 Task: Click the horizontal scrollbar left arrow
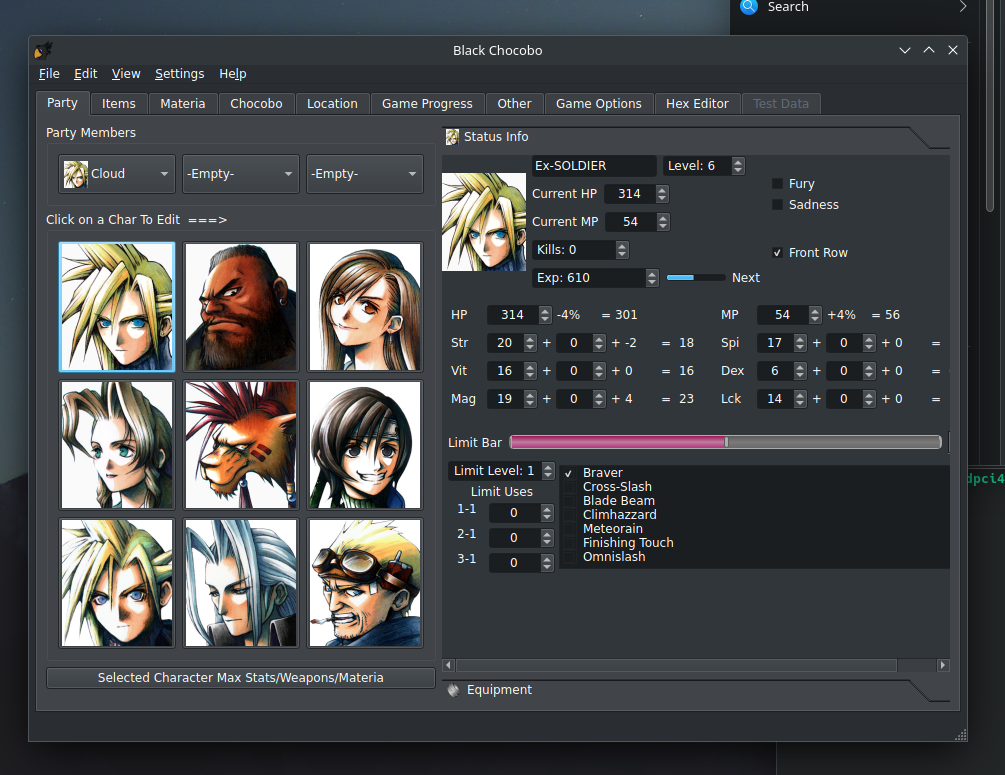tap(449, 665)
